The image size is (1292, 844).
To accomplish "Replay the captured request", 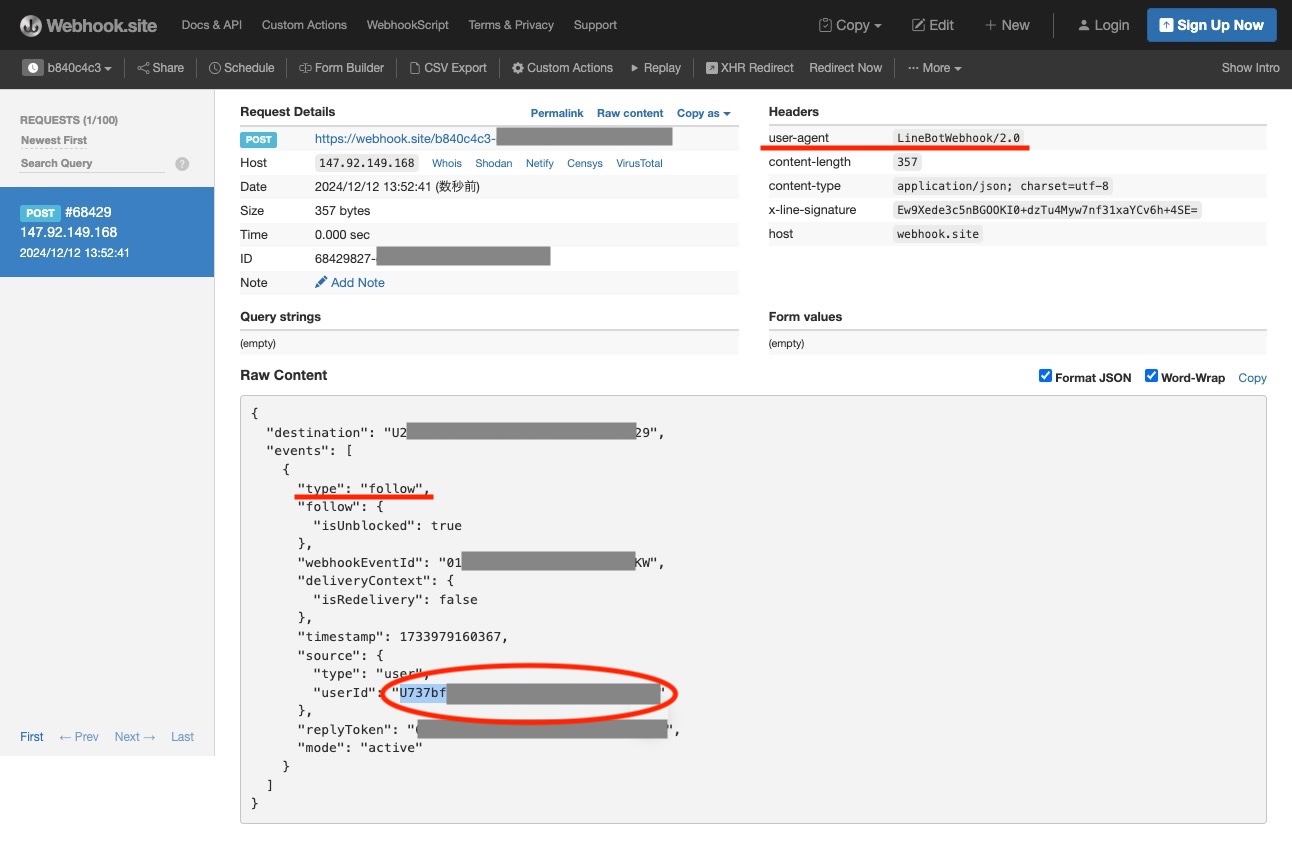I will pos(655,67).
